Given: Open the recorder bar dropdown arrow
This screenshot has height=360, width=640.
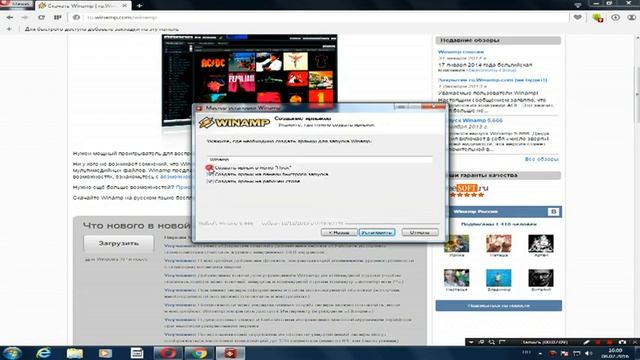Looking at the screenshot, I should (471, 342).
